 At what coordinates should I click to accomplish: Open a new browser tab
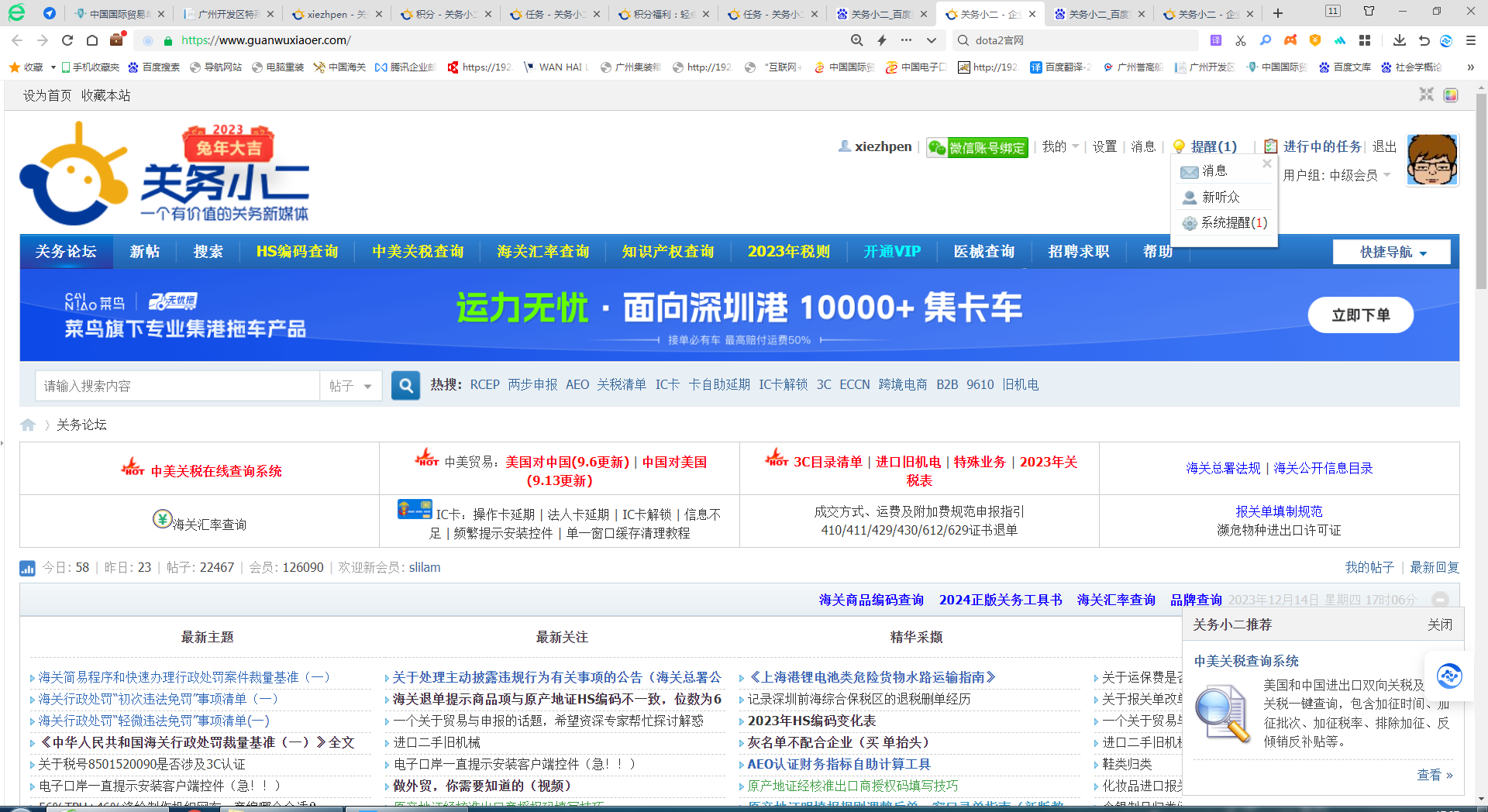click(x=1278, y=13)
